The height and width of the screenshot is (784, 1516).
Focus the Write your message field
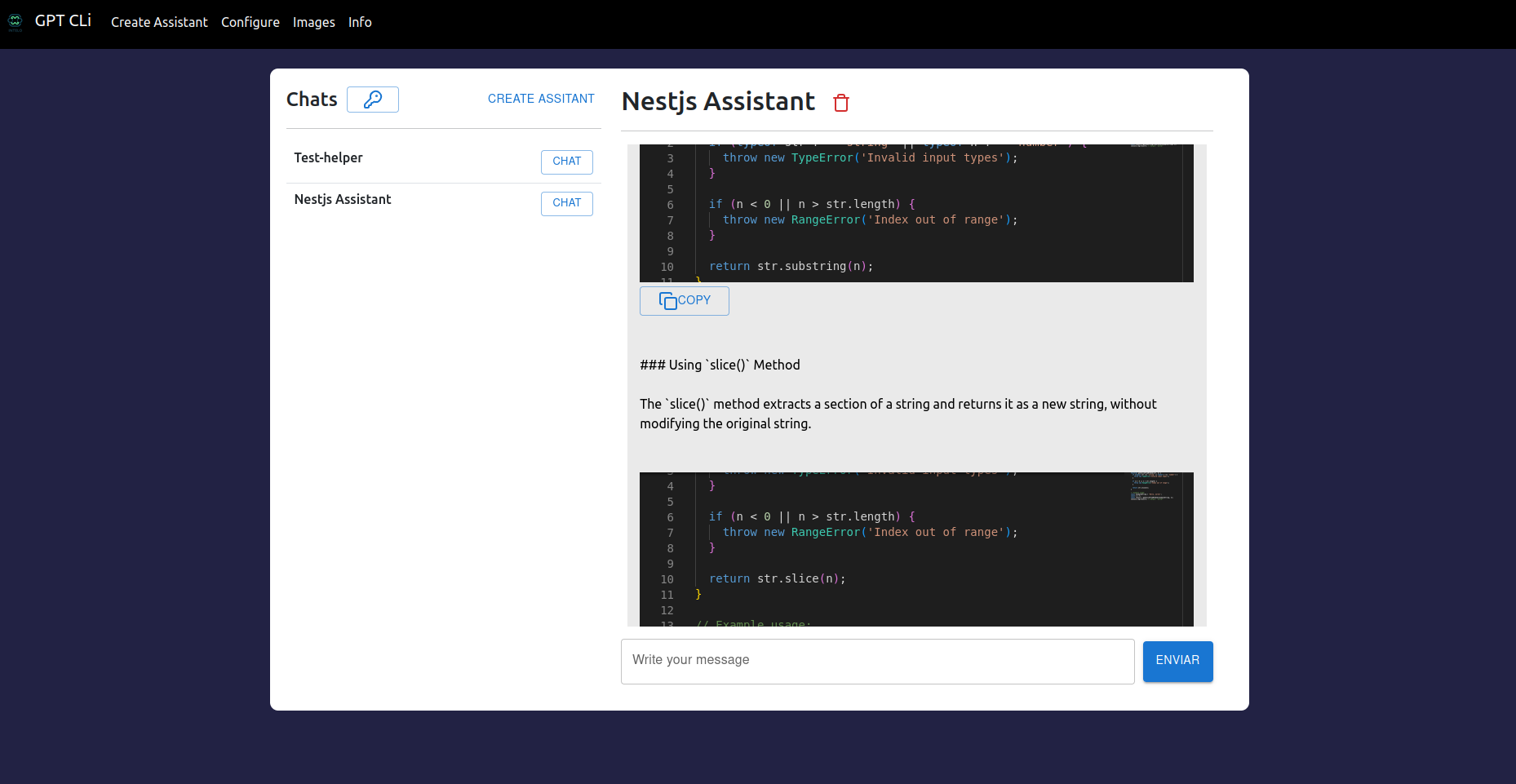[877, 661]
